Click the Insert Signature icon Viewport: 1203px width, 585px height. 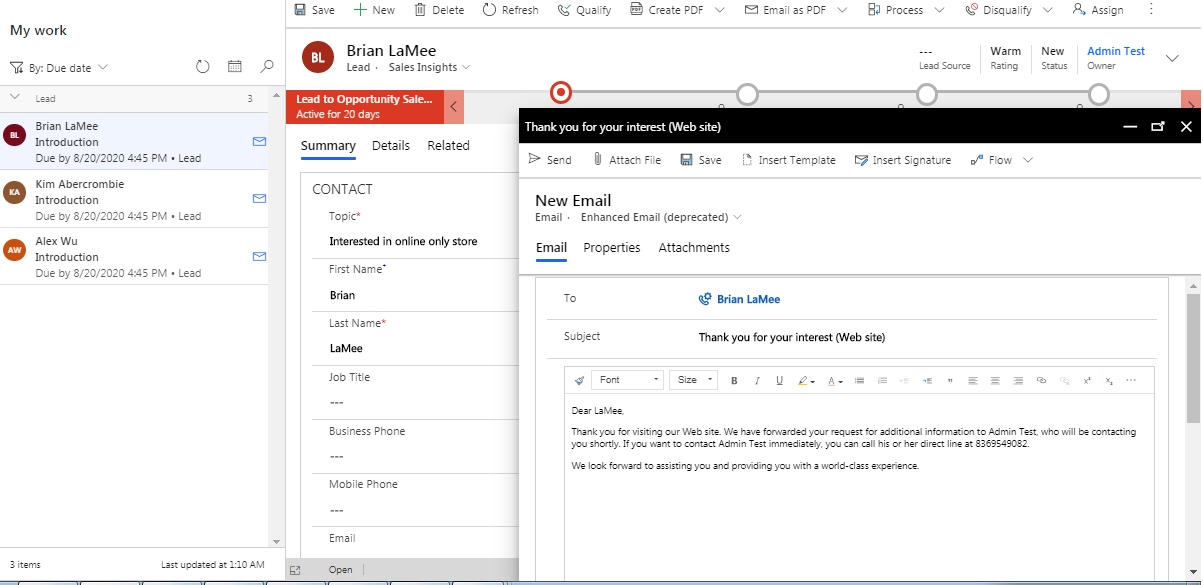click(861, 160)
